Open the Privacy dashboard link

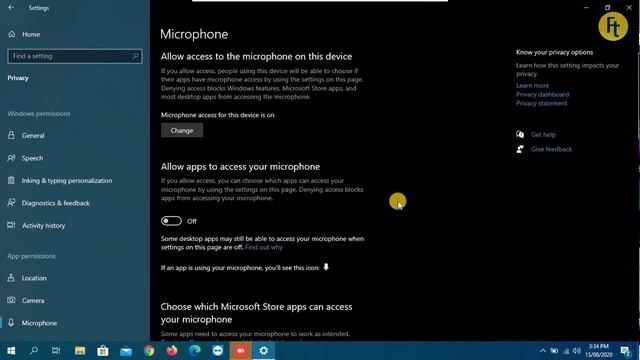click(542, 94)
